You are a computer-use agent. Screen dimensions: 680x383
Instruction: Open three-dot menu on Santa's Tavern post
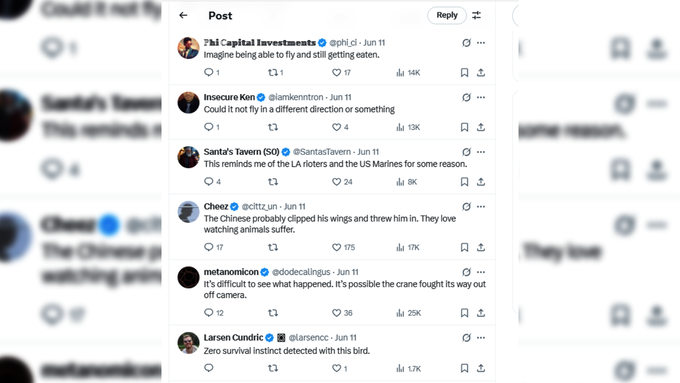click(481, 152)
